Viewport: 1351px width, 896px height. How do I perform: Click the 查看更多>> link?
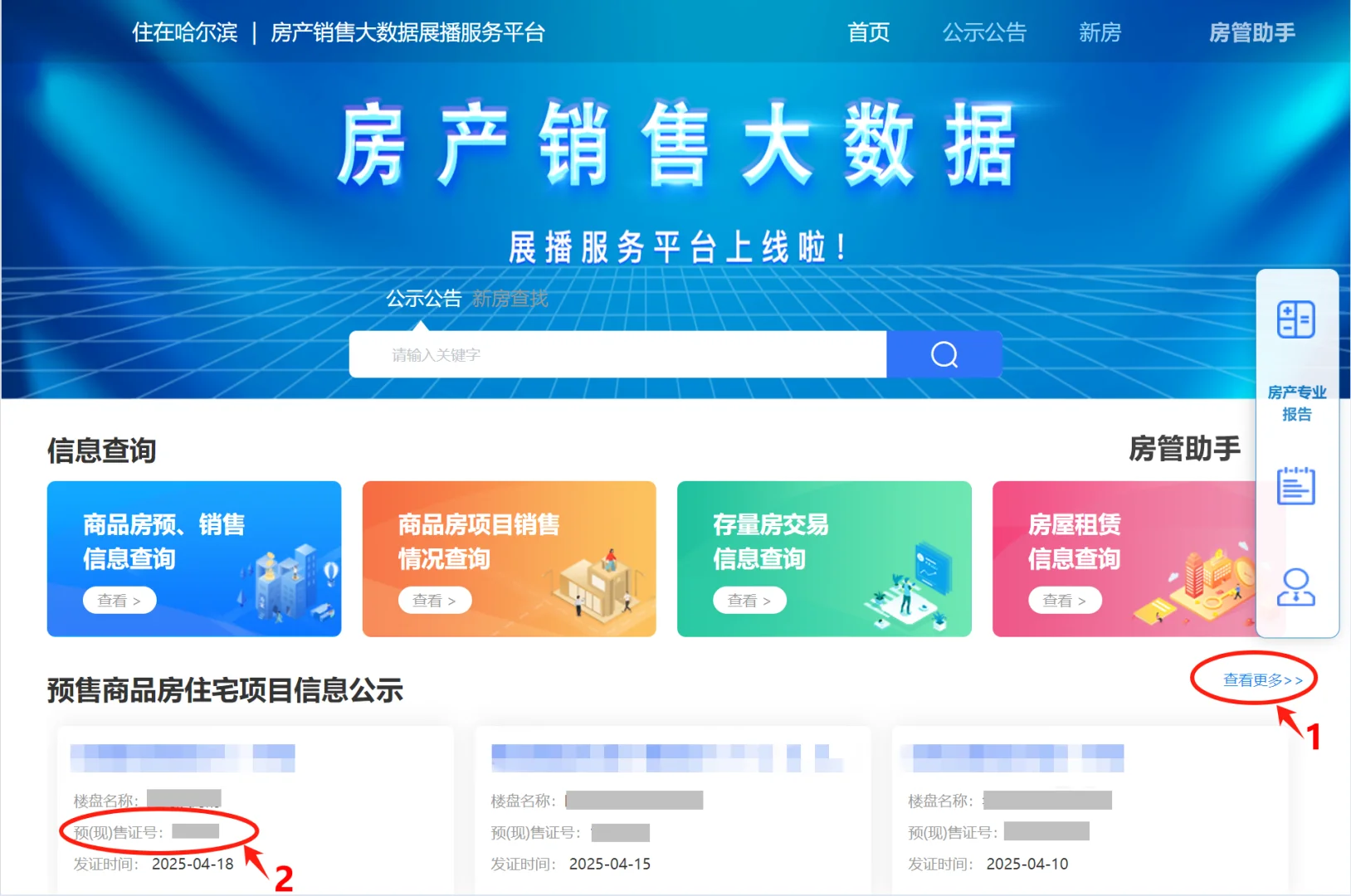tap(1262, 680)
